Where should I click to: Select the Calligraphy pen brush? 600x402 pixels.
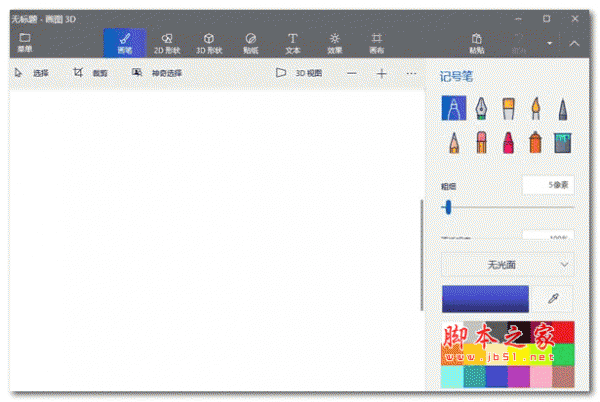[x=481, y=108]
